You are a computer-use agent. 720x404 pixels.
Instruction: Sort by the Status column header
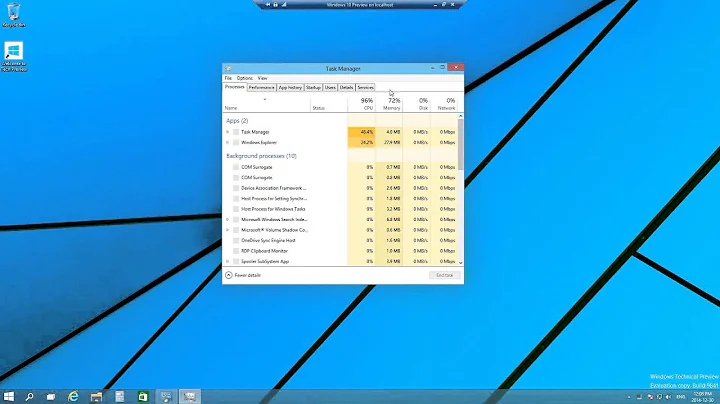pos(329,104)
